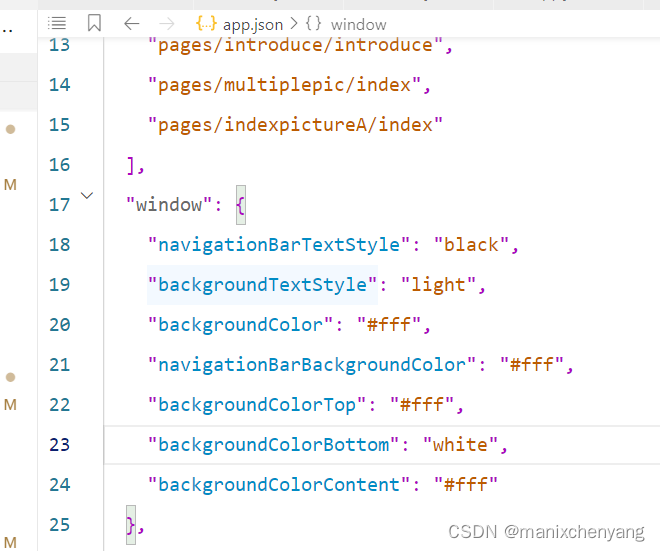Click line number 20
660x551 pixels.
point(59,325)
